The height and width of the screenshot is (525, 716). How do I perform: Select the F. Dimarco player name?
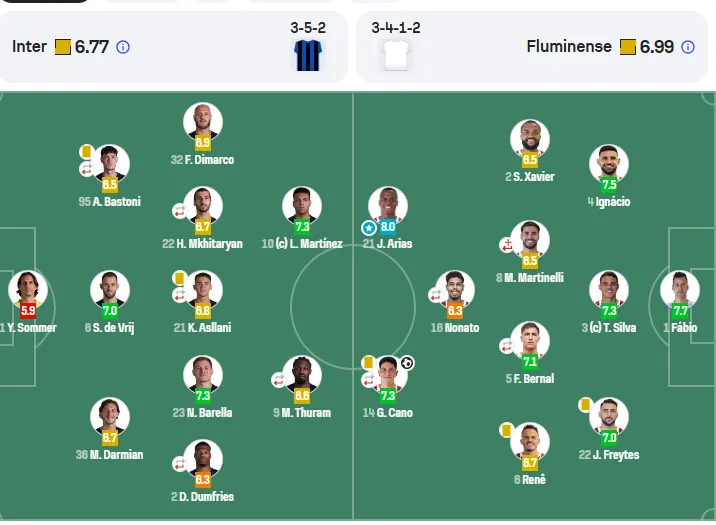(x=202, y=160)
